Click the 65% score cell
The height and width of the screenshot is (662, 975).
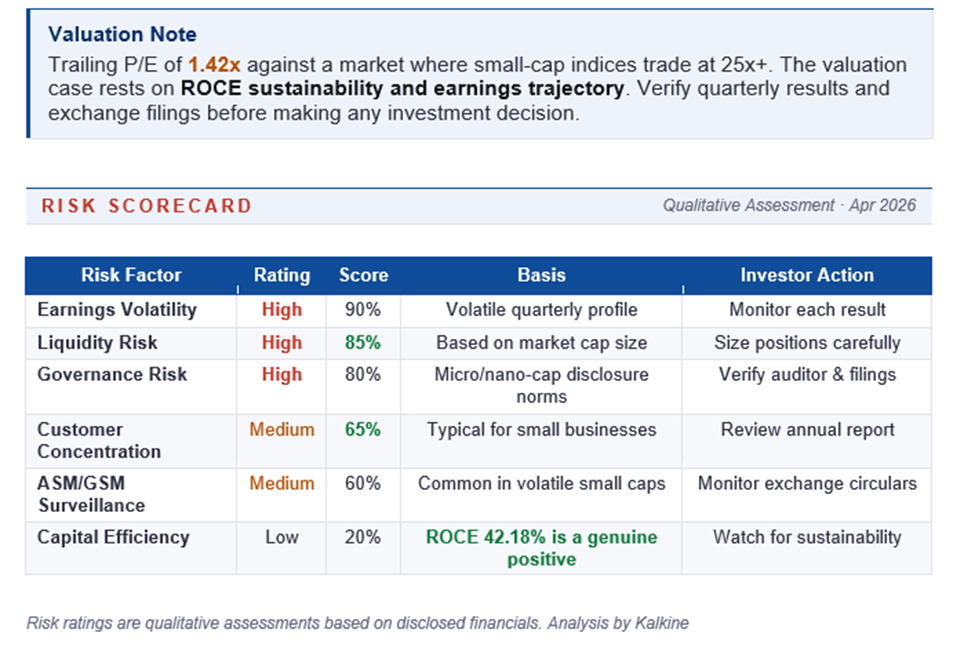363,430
